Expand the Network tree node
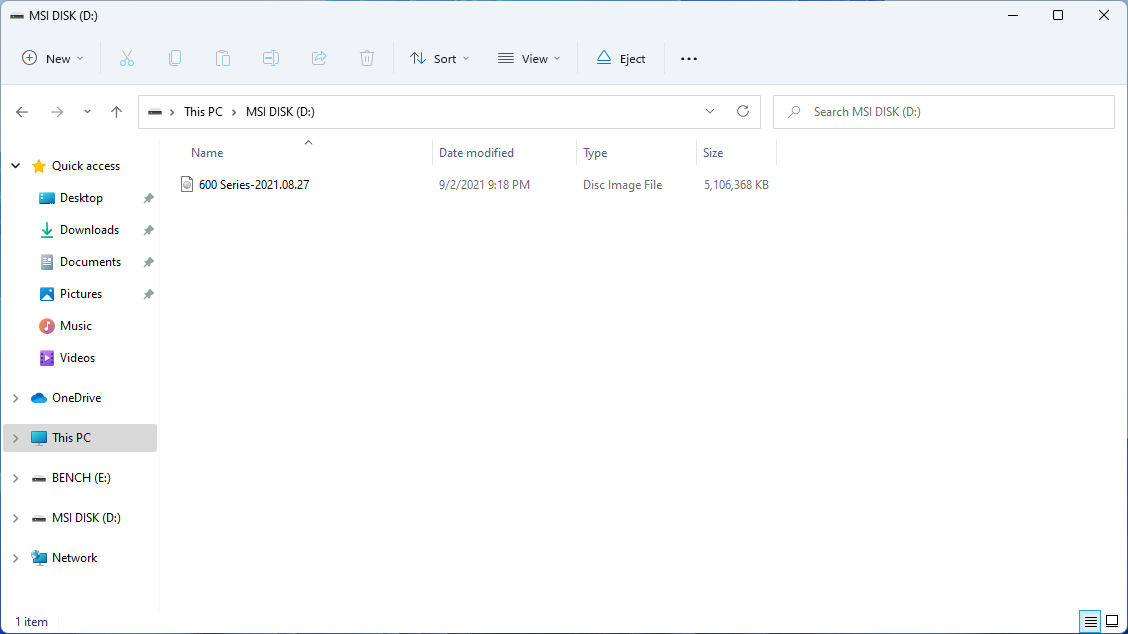 pos(16,558)
